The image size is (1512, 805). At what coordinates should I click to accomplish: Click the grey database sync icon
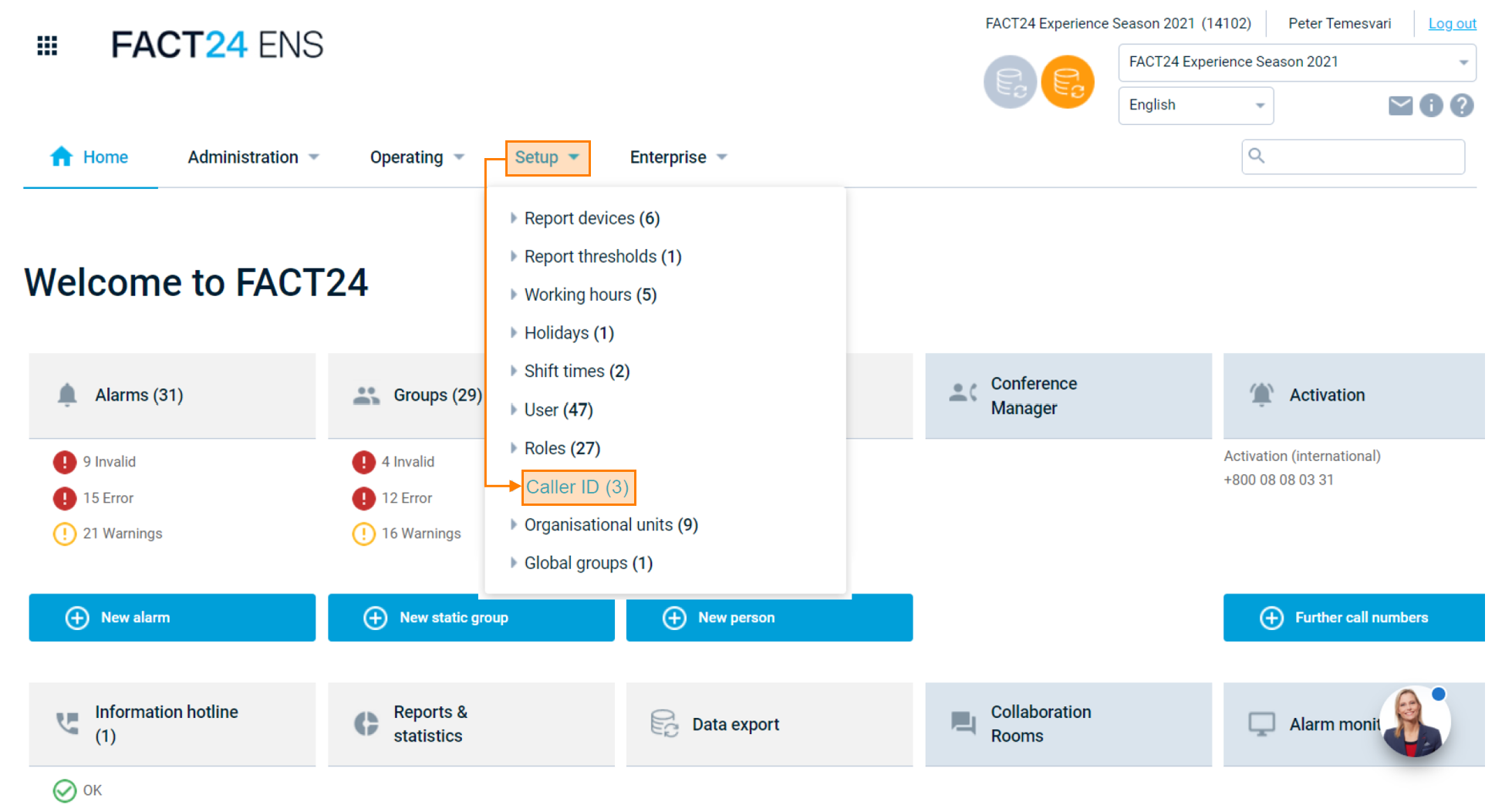(1010, 82)
